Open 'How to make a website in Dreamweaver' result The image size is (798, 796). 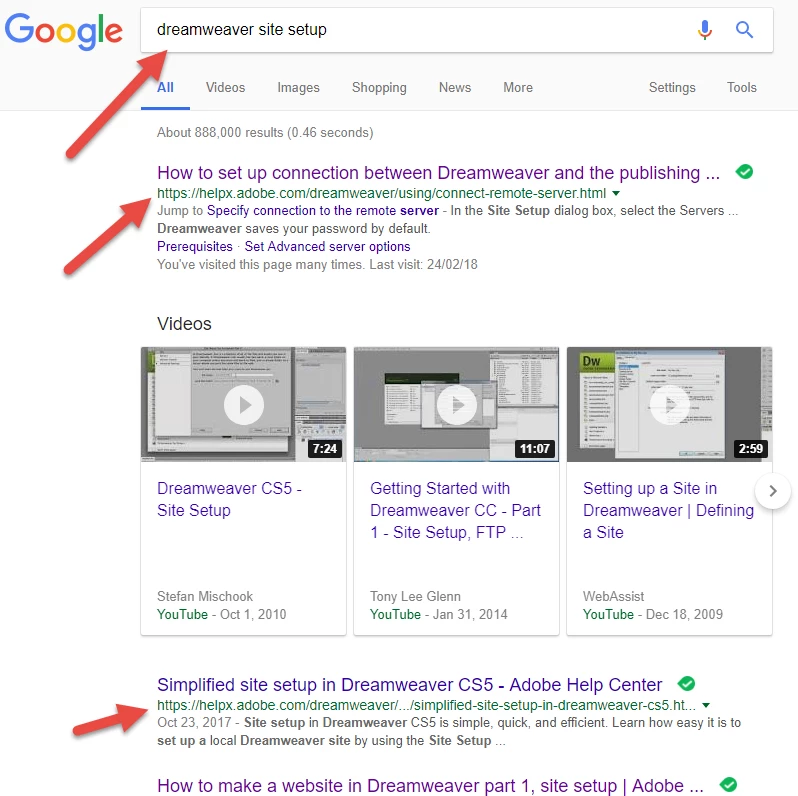tap(430, 786)
